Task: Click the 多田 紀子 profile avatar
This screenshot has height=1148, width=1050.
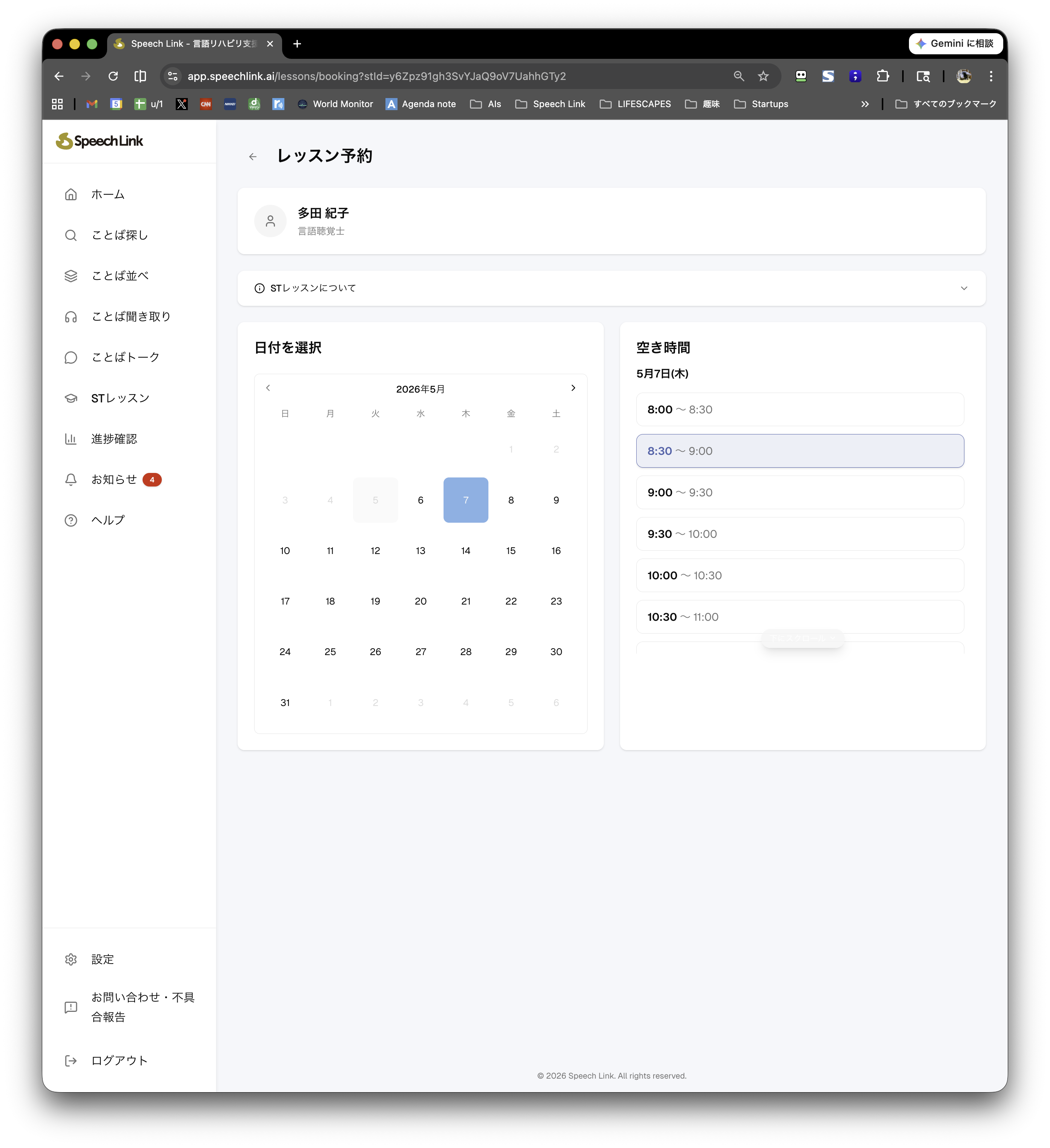Action: (x=270, y=221)
